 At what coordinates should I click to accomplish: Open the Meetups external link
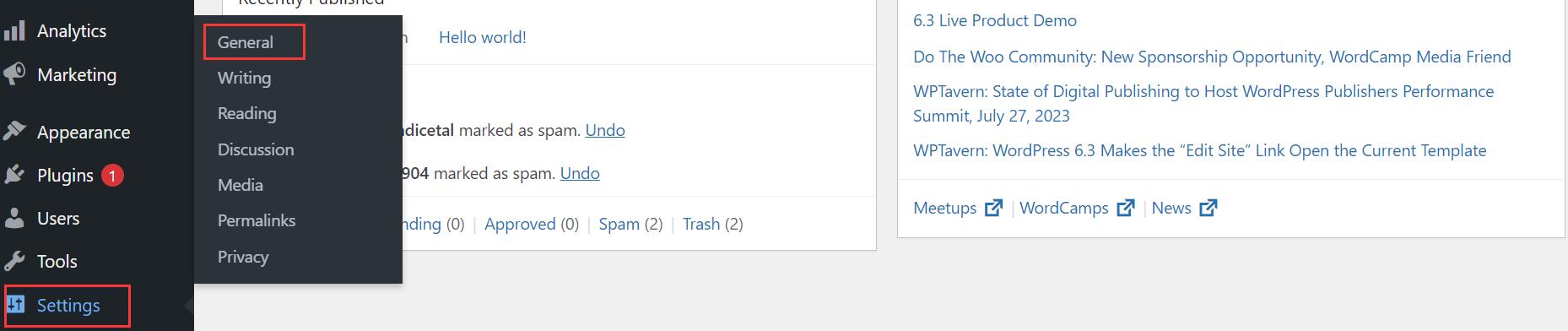click(x=958, y=208)
